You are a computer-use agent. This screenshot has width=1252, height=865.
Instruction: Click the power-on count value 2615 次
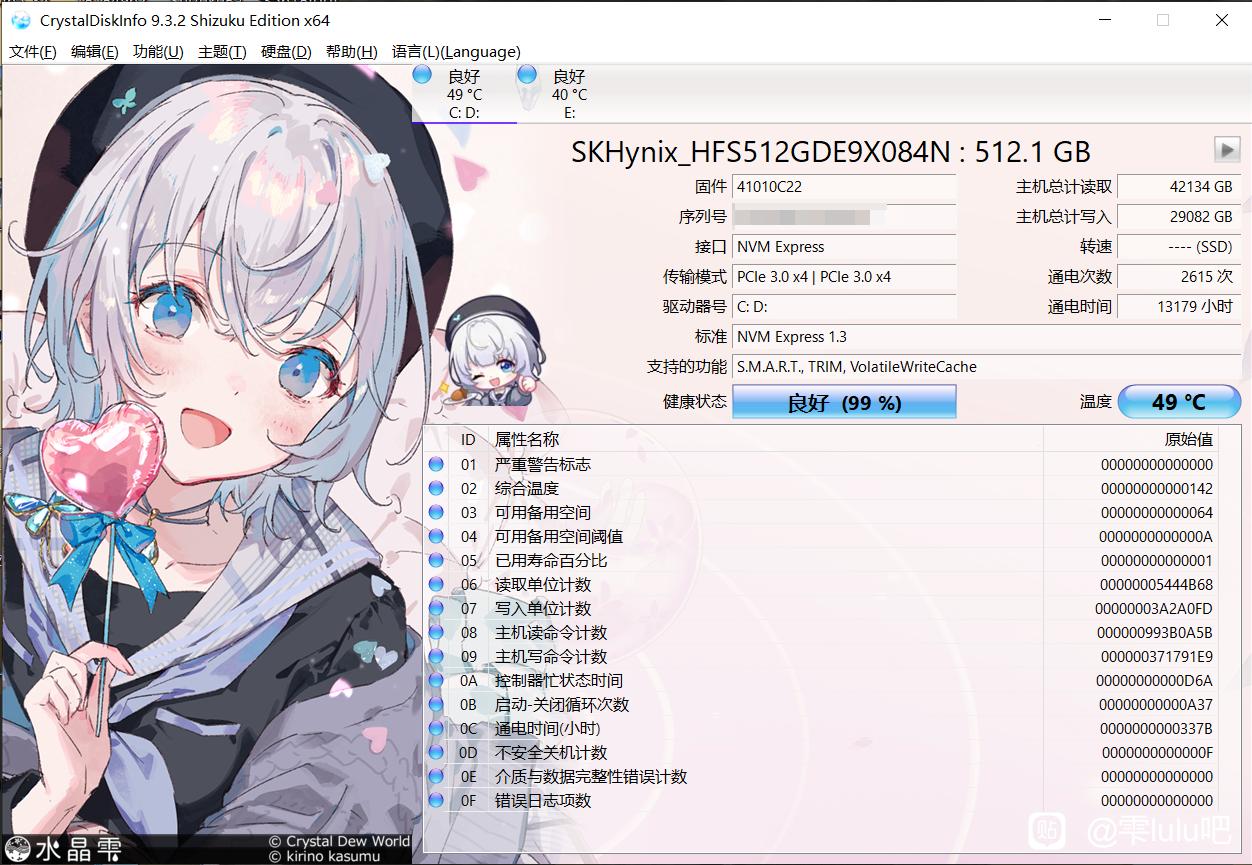pos(1179,276)
